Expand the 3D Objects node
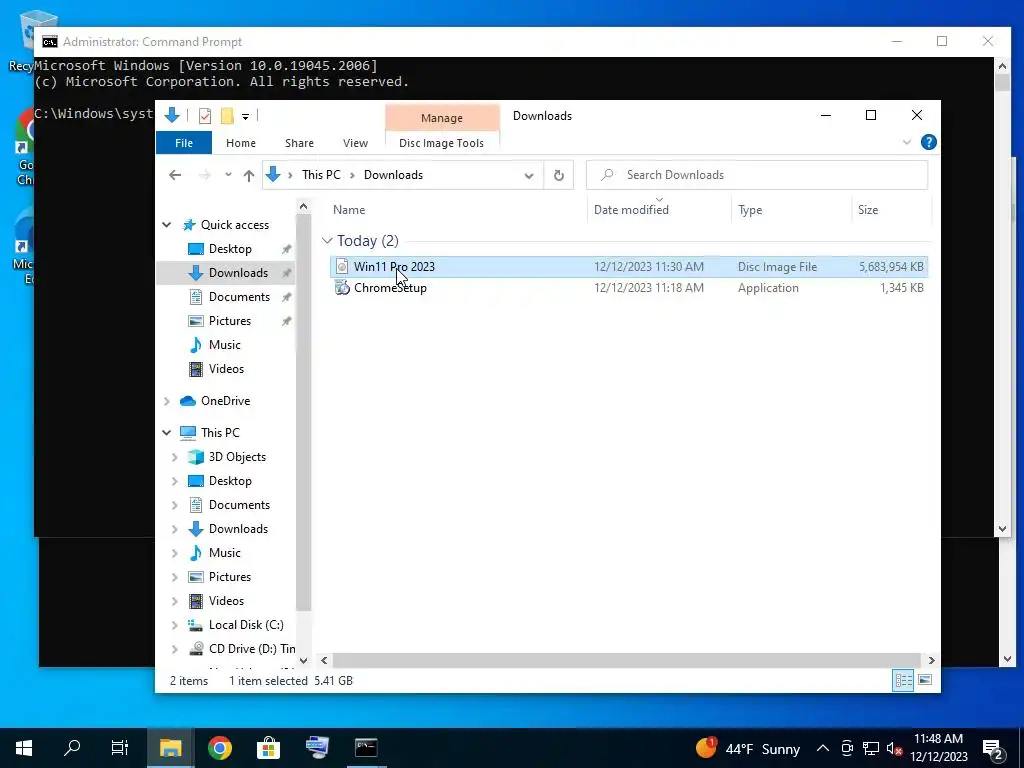 [x=174, y=457]
